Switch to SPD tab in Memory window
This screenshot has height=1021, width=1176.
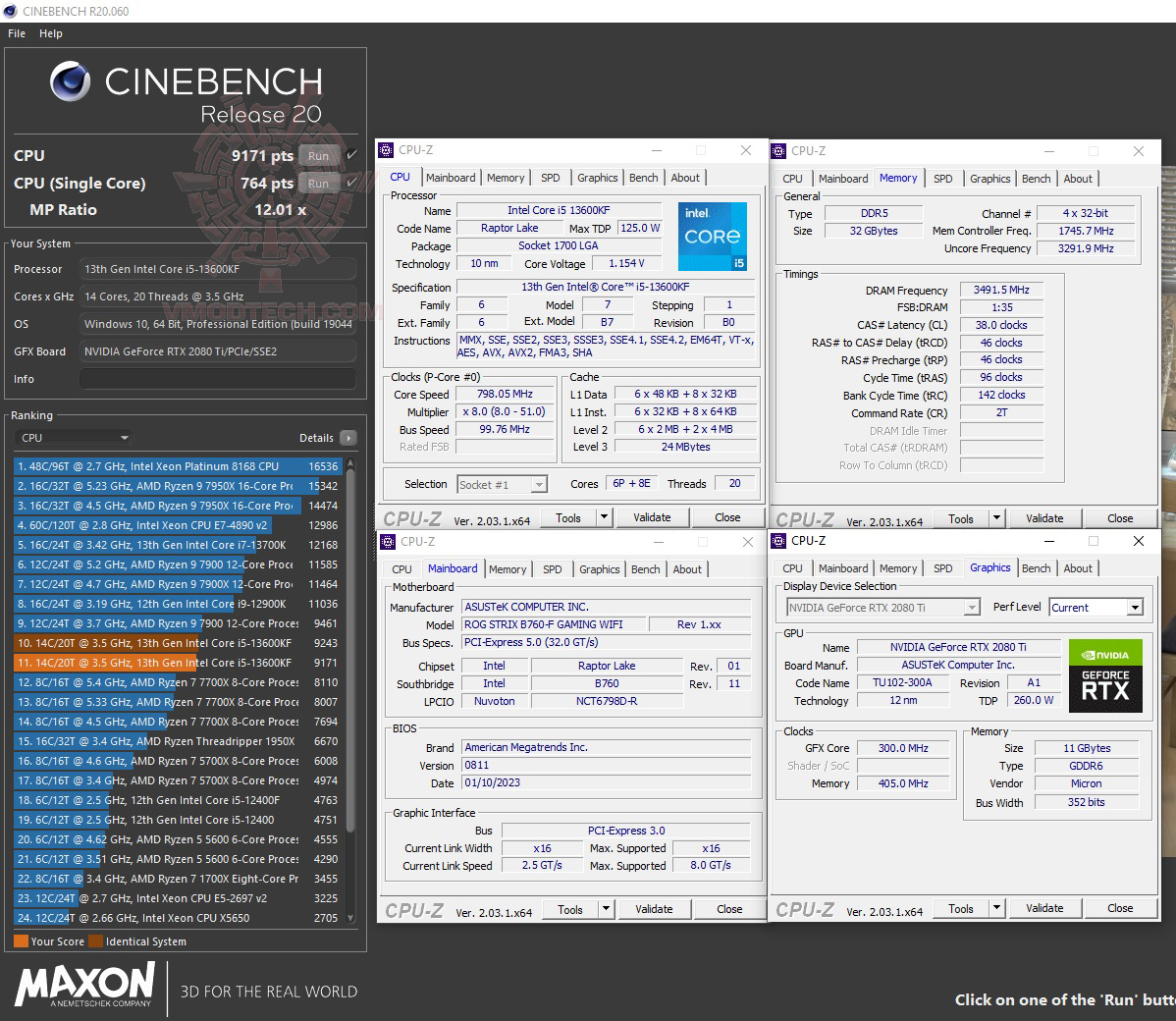(942, 179)
